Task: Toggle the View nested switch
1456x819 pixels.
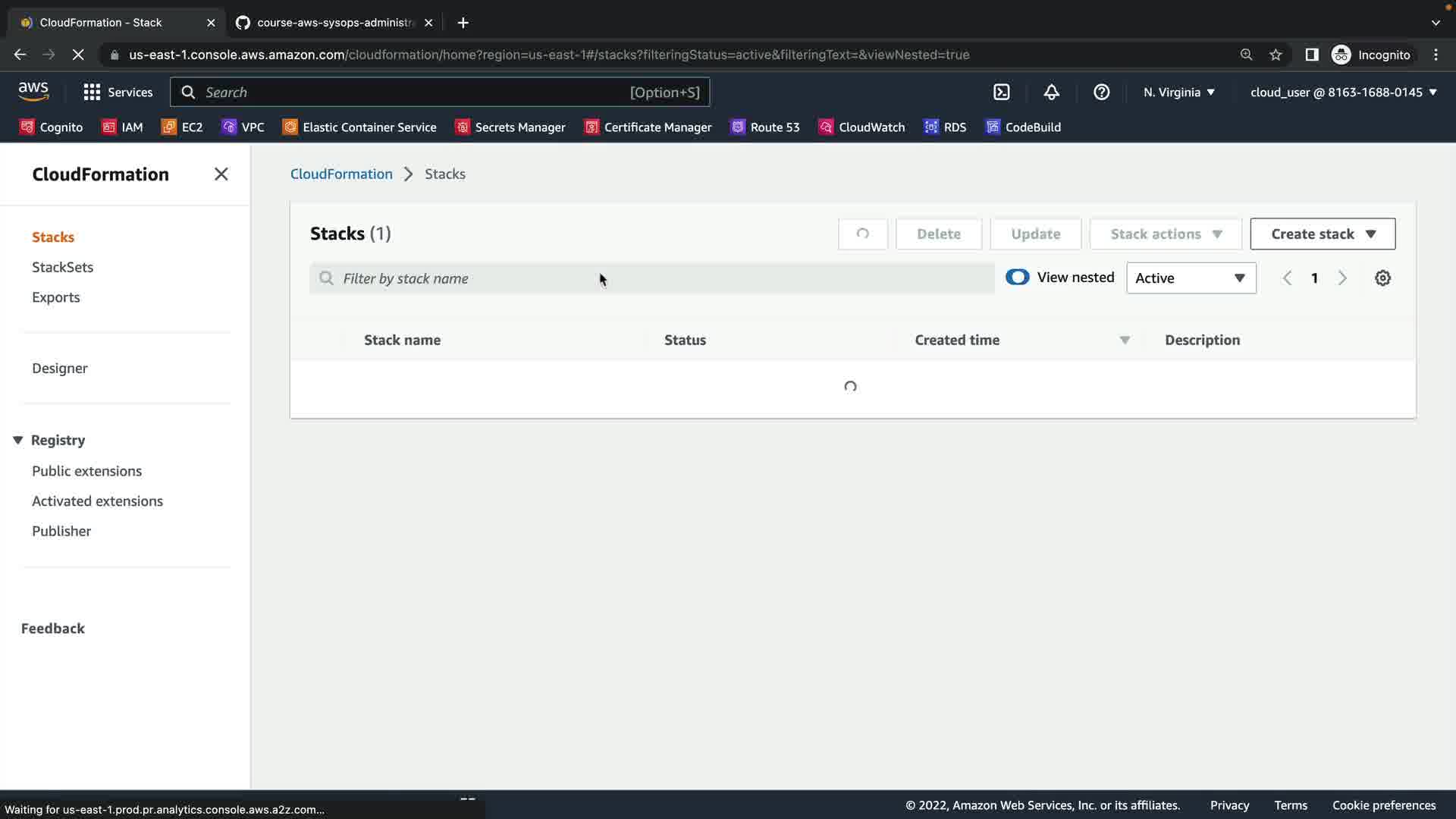Action: coord(1017,278)
